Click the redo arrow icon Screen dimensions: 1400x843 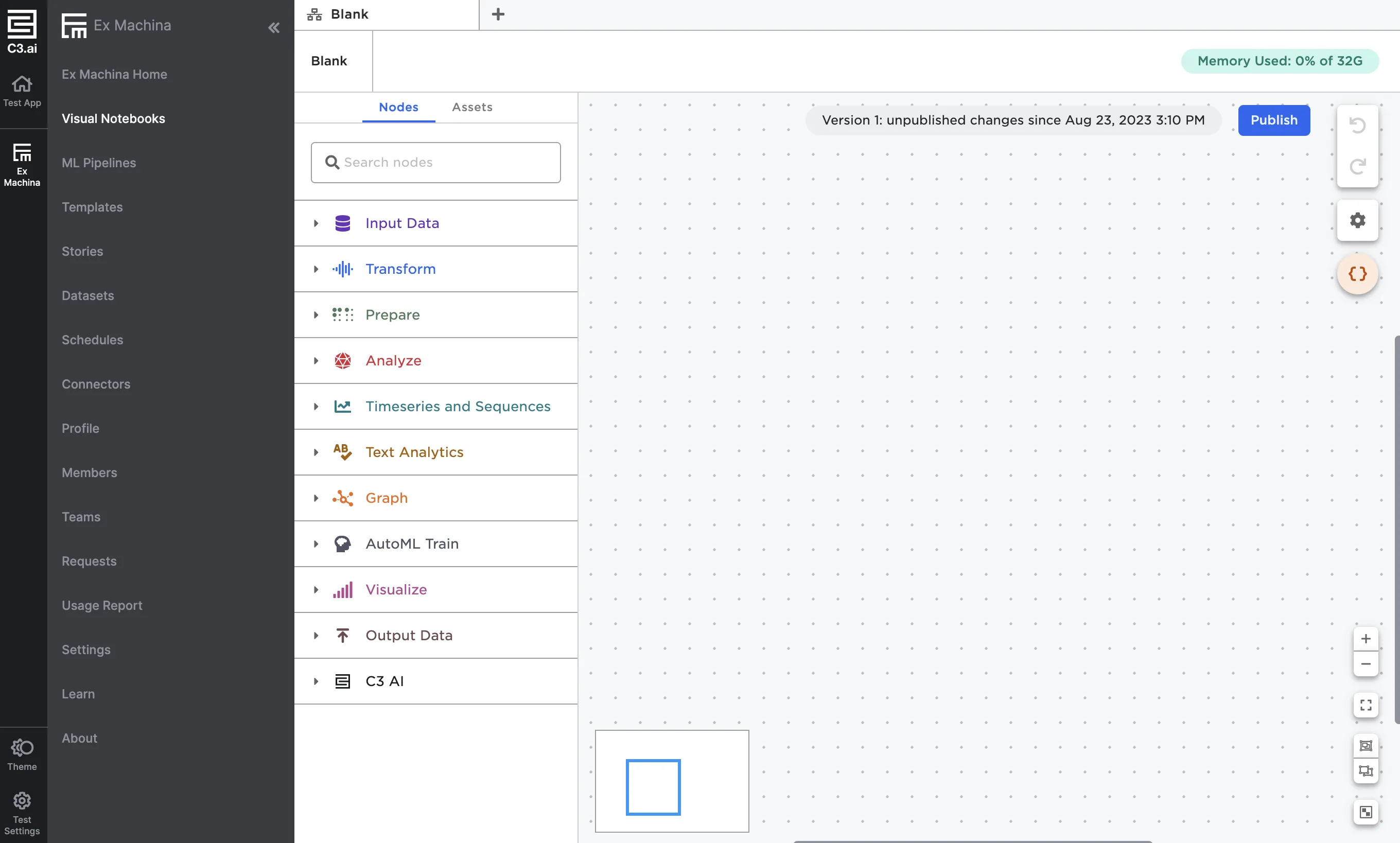point(1357,166)
